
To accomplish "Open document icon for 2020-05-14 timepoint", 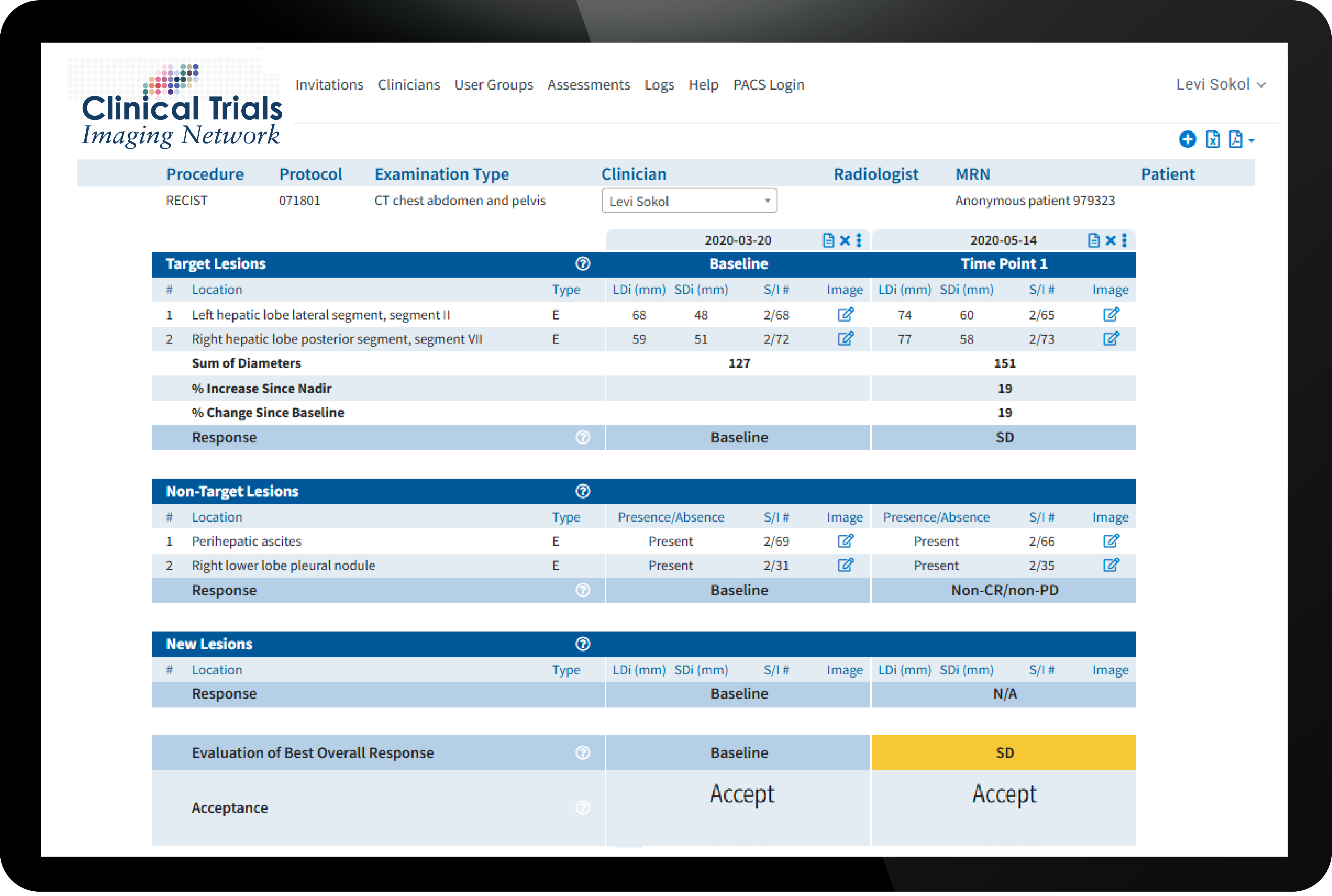I will click(x=1093, y=241).
